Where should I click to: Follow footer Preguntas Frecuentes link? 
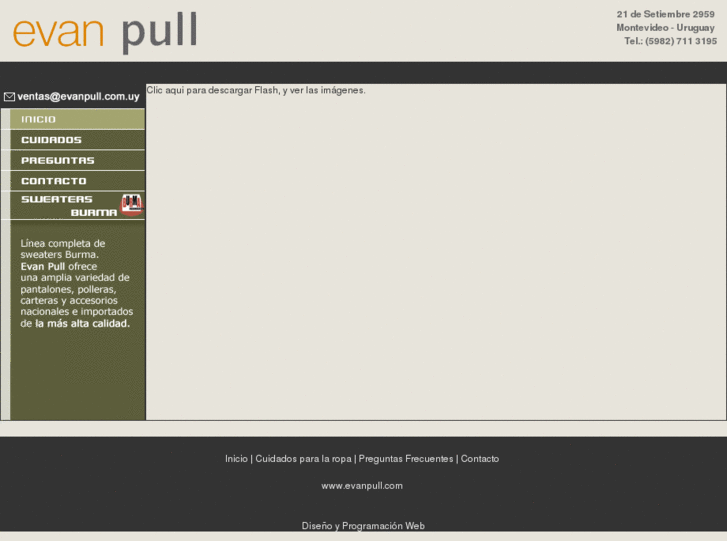click(406, 459)
